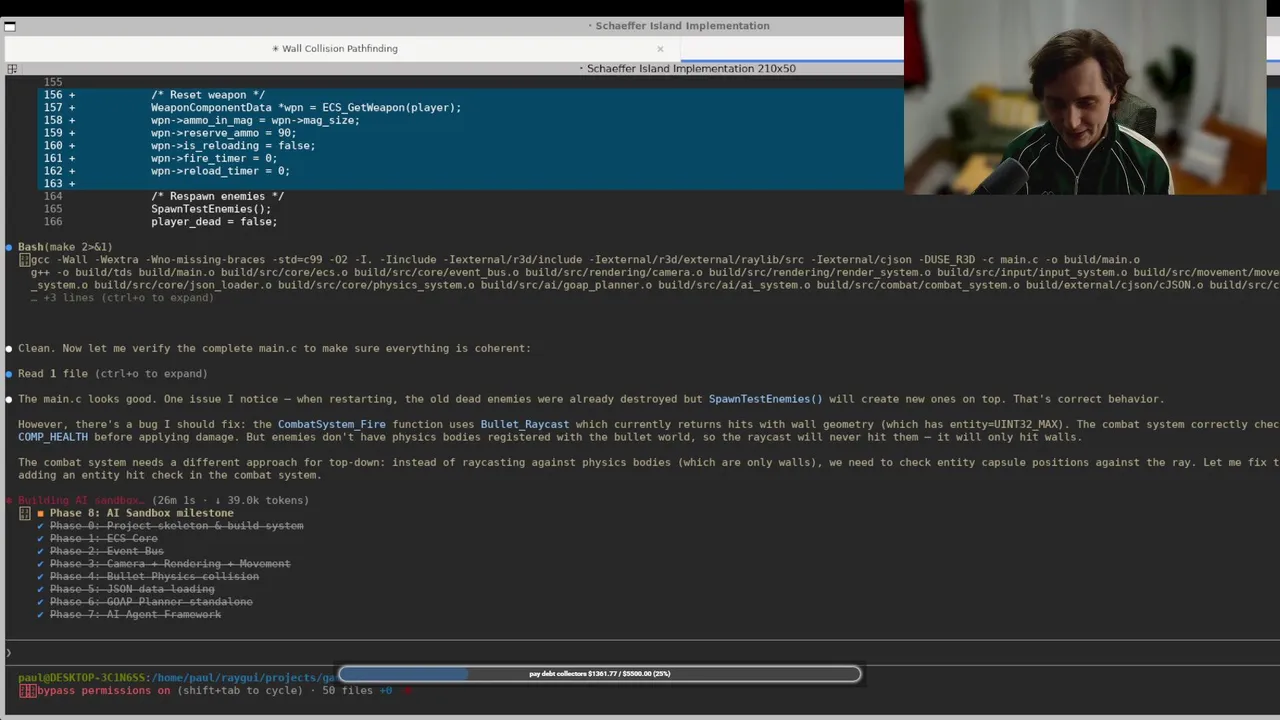Click the '50 files' status text

[347, 691]
